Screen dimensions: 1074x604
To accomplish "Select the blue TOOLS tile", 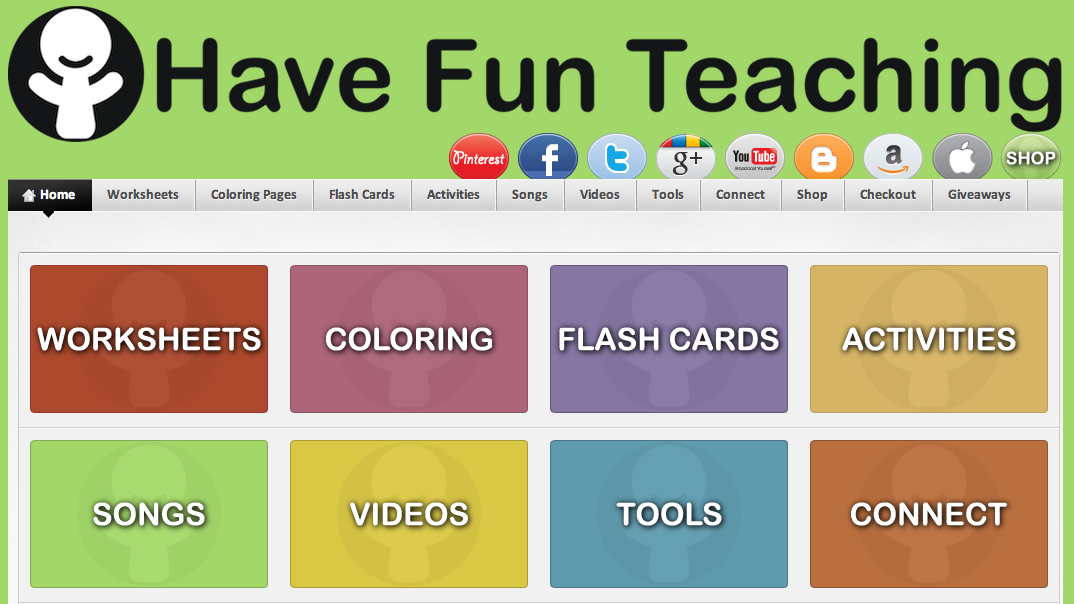I will (x=669, y=514).
